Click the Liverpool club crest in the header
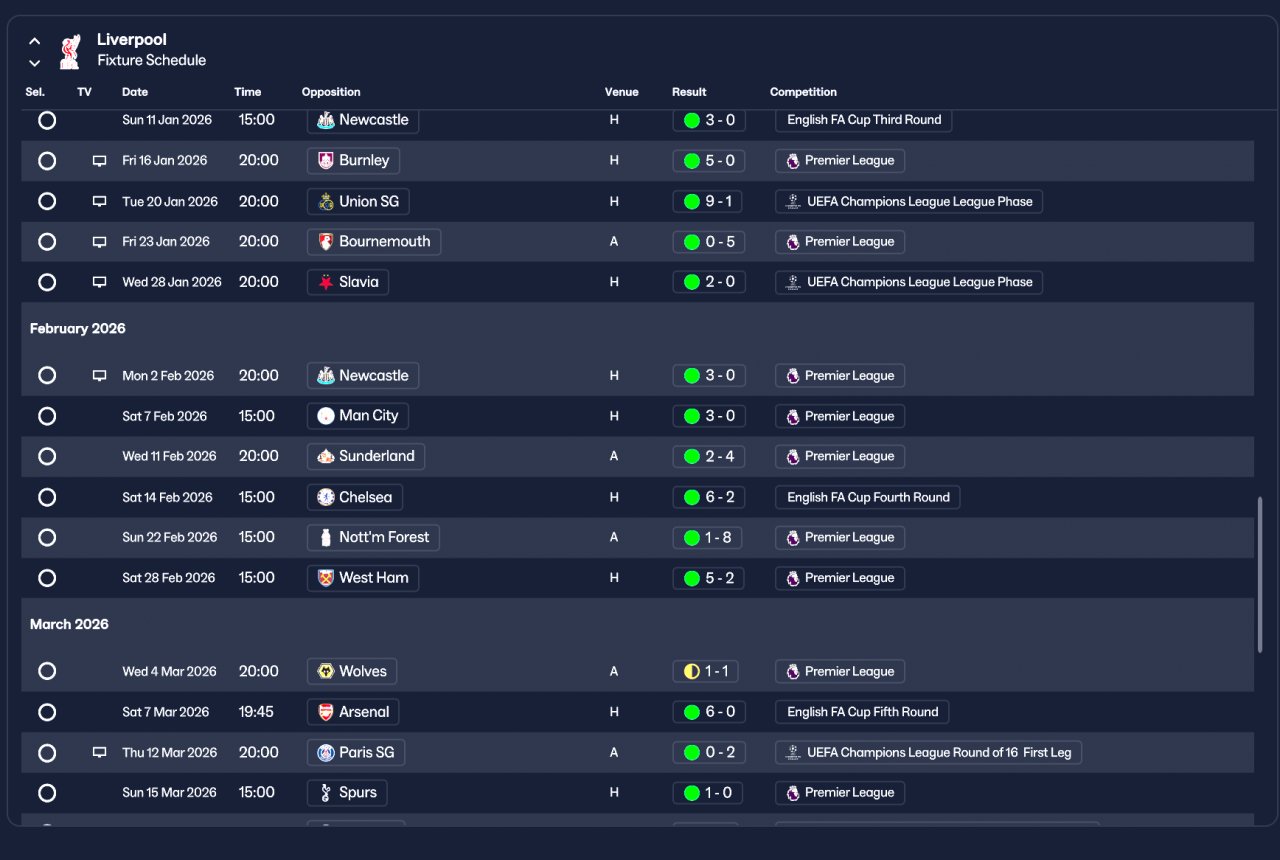Screen dimensions: 1280x860 point(69,51)
